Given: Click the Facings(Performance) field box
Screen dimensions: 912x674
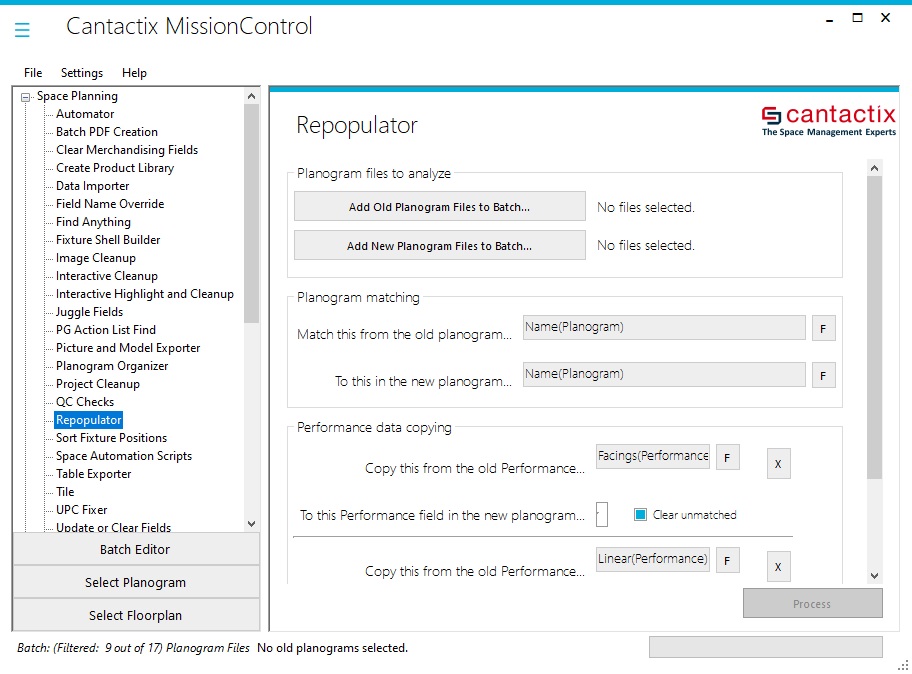Looking at the screenshot, I should tap(652, 456).
